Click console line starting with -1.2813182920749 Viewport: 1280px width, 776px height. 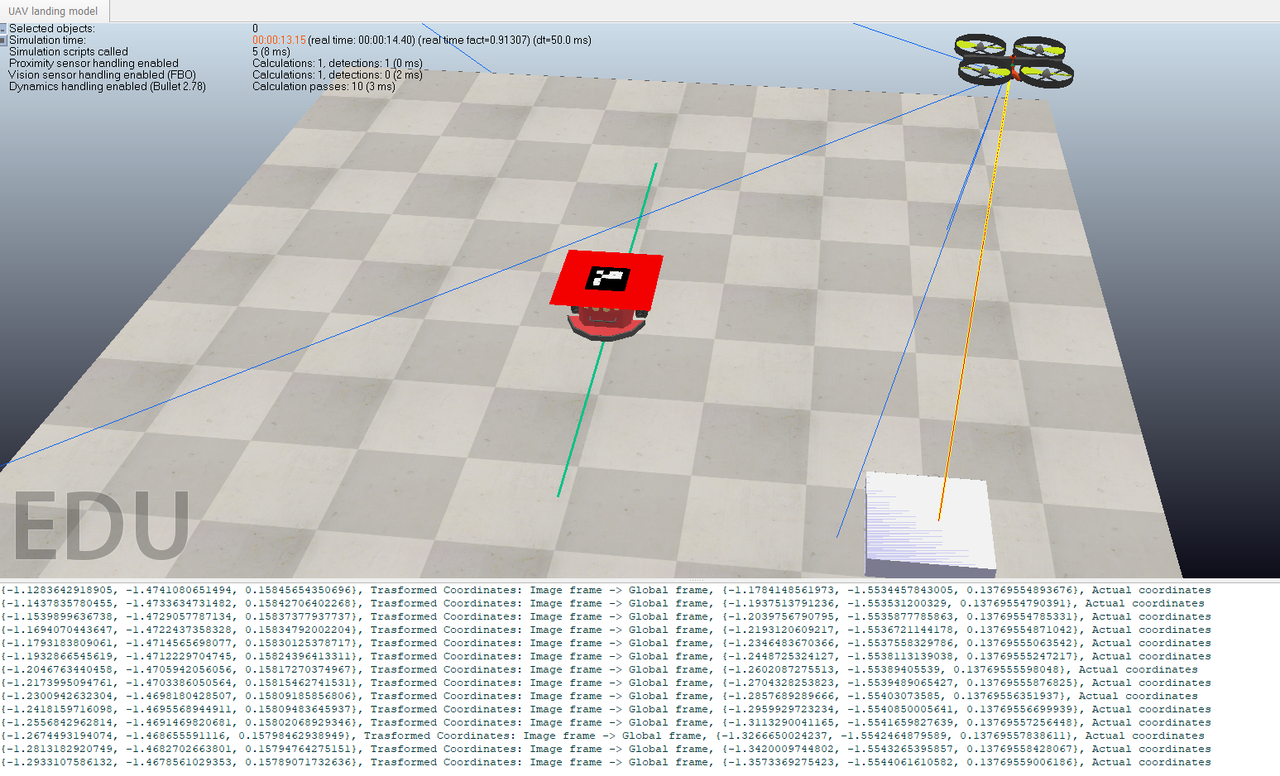(606, 749)
